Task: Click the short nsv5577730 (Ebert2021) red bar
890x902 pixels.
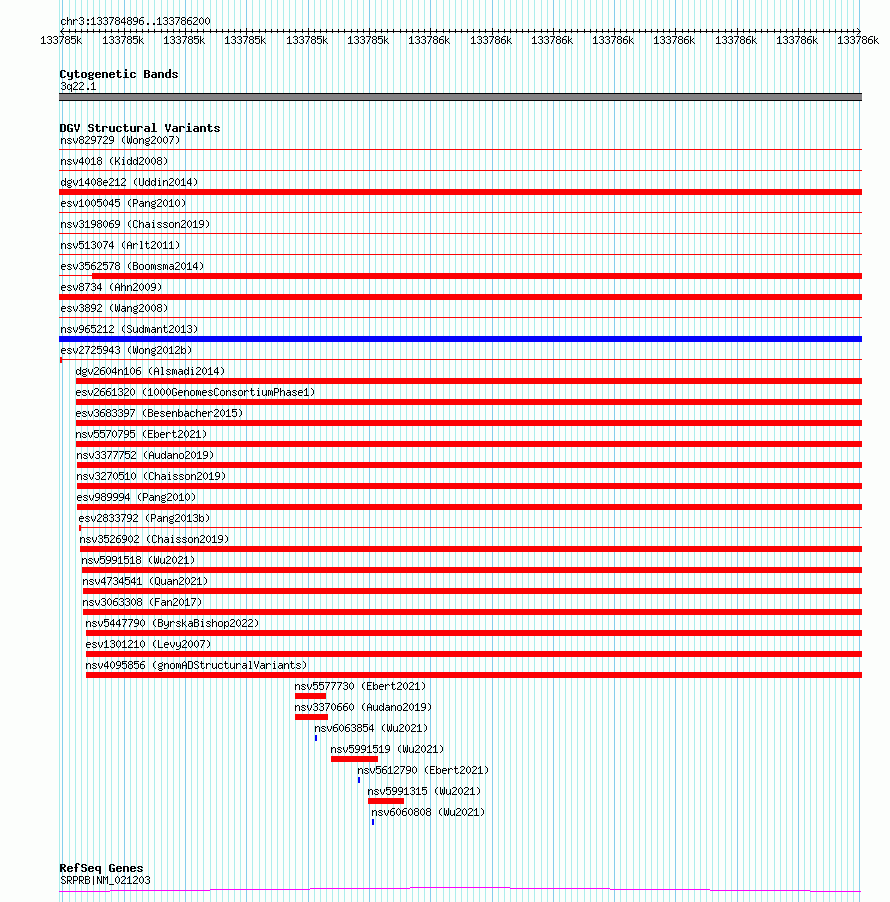Action: pos(311,696)
